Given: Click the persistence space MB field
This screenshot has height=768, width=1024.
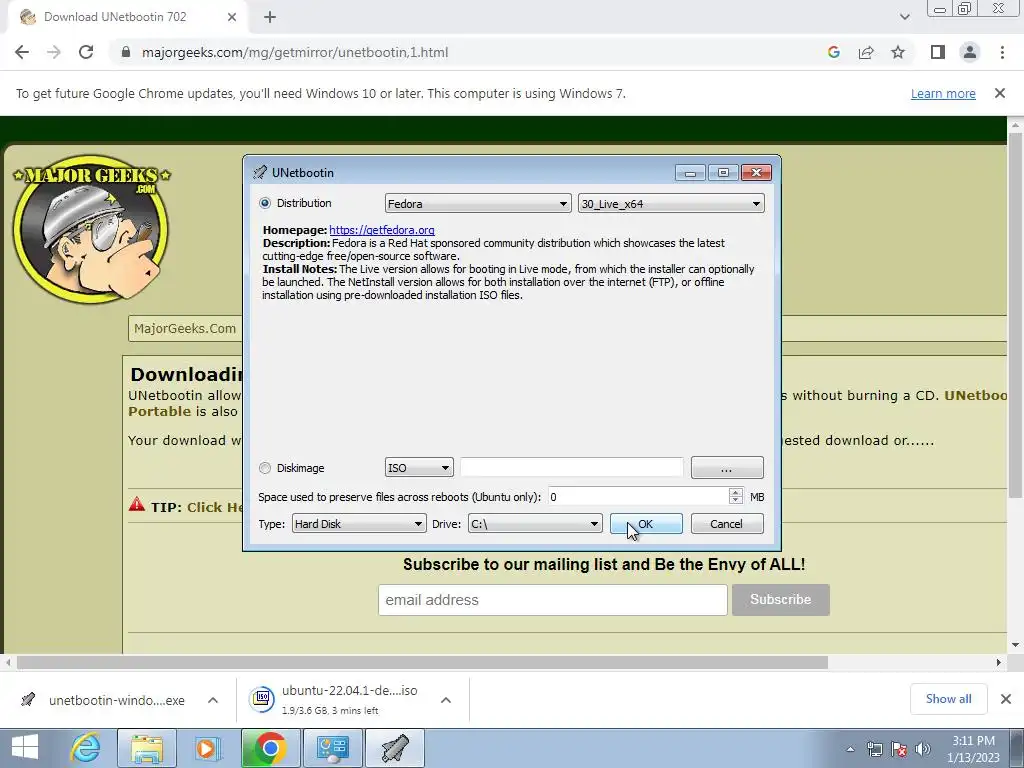Looking at the screenshot, I should (x=638, y=497).
